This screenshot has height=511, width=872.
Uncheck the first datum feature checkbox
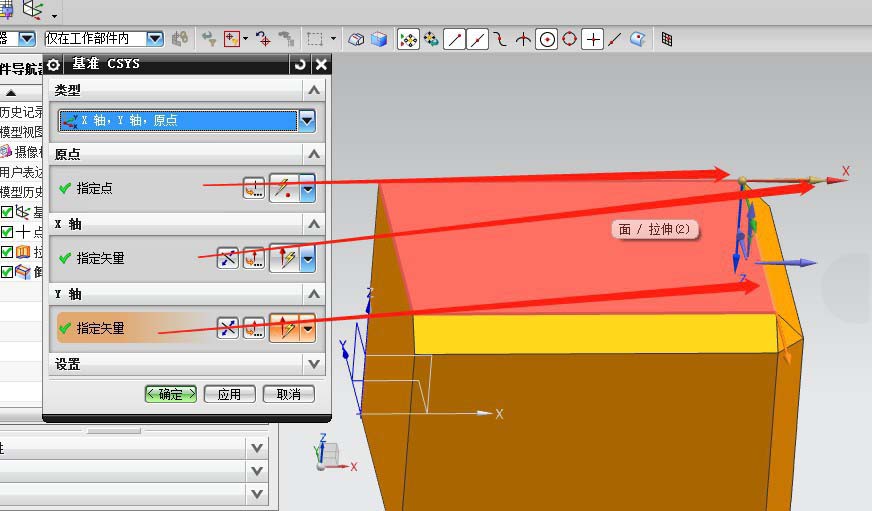(7, 212)
